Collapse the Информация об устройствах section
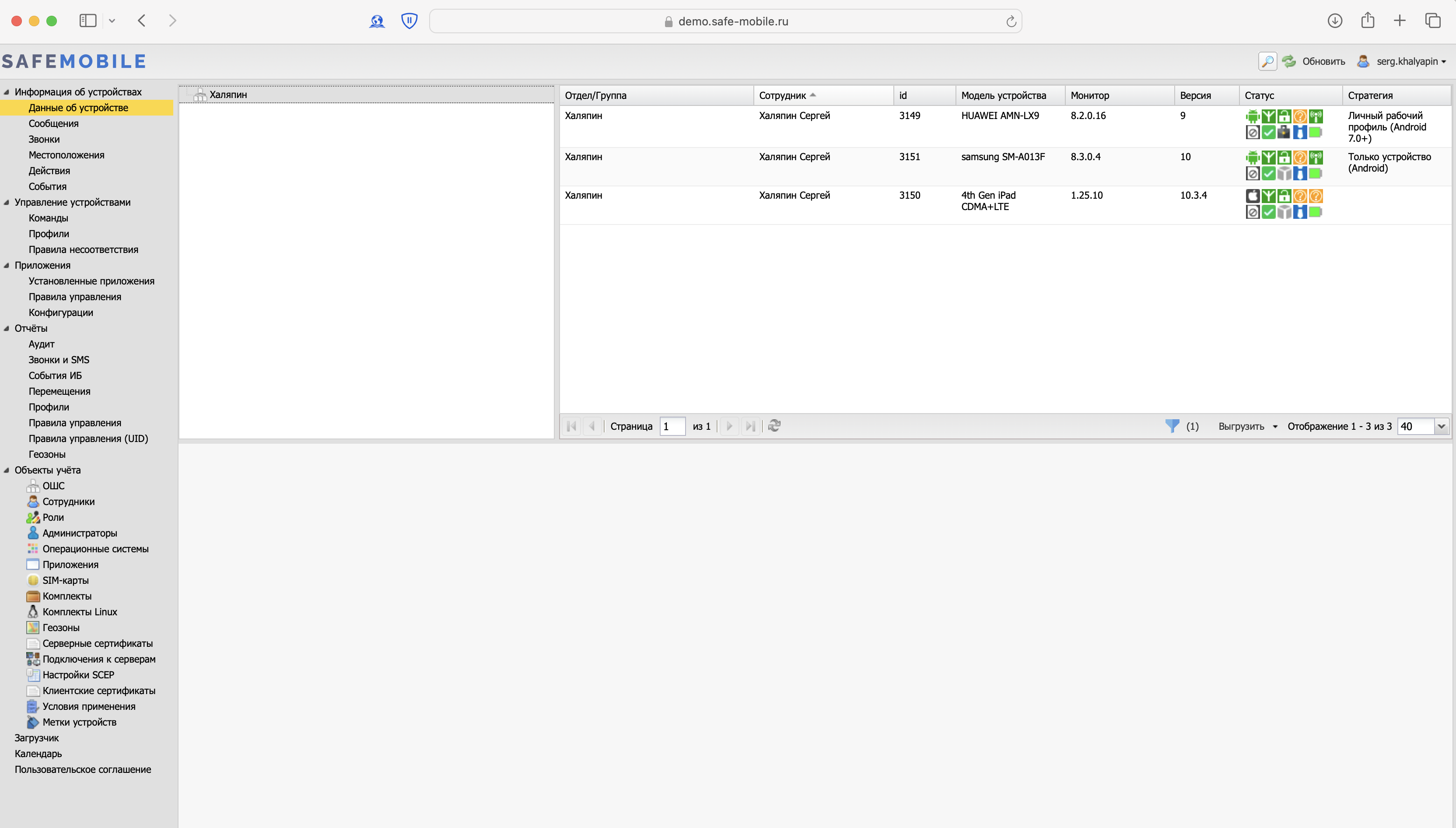Screen dimensions: 1456x828 pyautogui.click(x=7, y=92)
